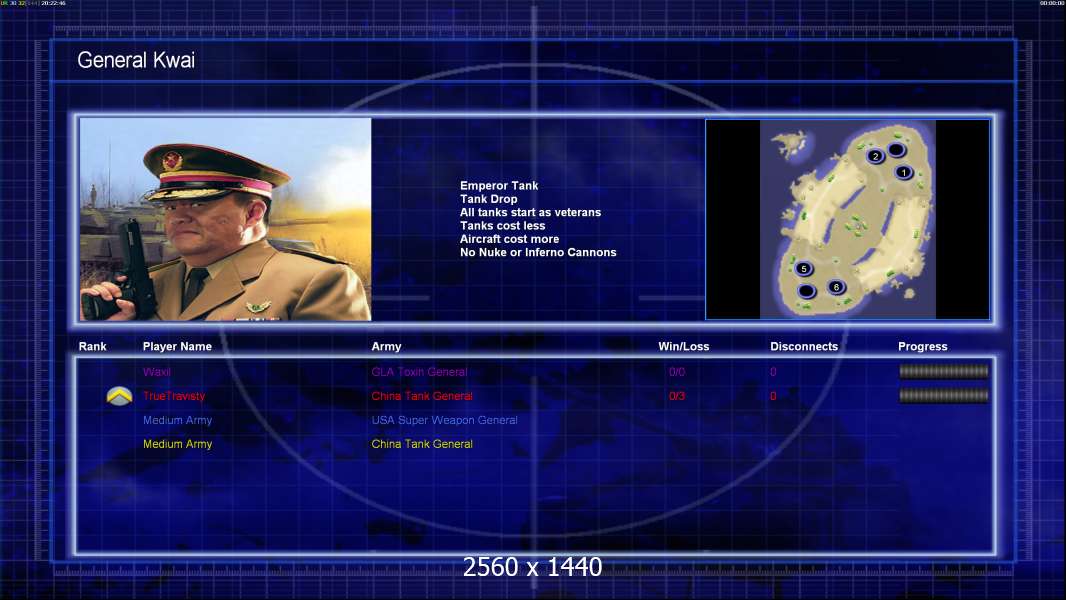Viewport: 1066px width, 600px height.
Task: Click TrueTravisty's disconnects value 0
Action: tap(773, 396)
